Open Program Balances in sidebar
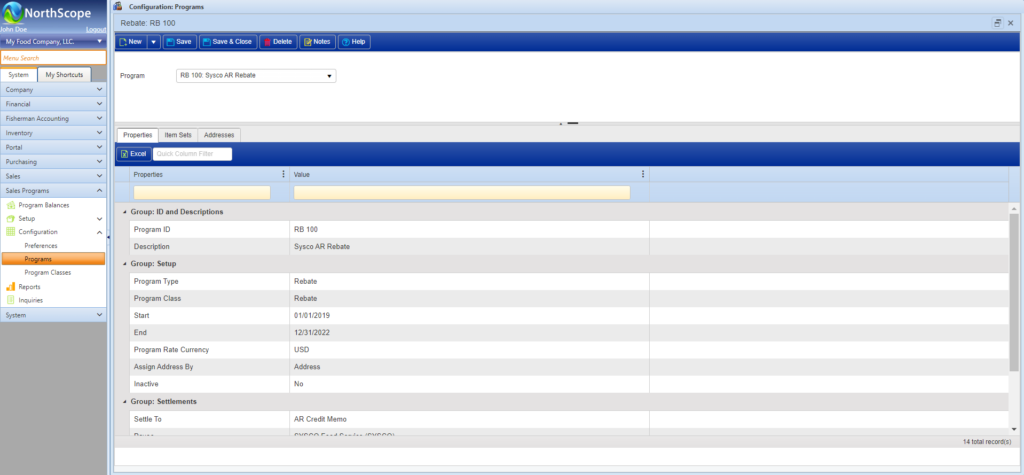 click(x=43, y=205)
